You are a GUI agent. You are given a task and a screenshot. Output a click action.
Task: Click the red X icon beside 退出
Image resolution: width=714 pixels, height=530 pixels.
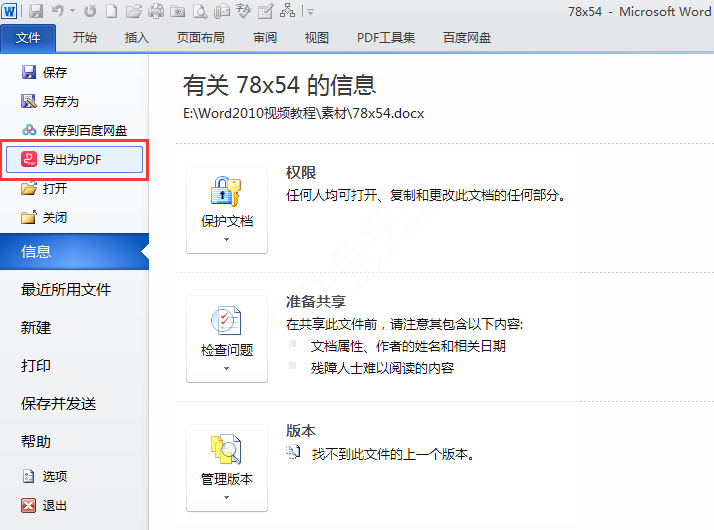point(29,505)
